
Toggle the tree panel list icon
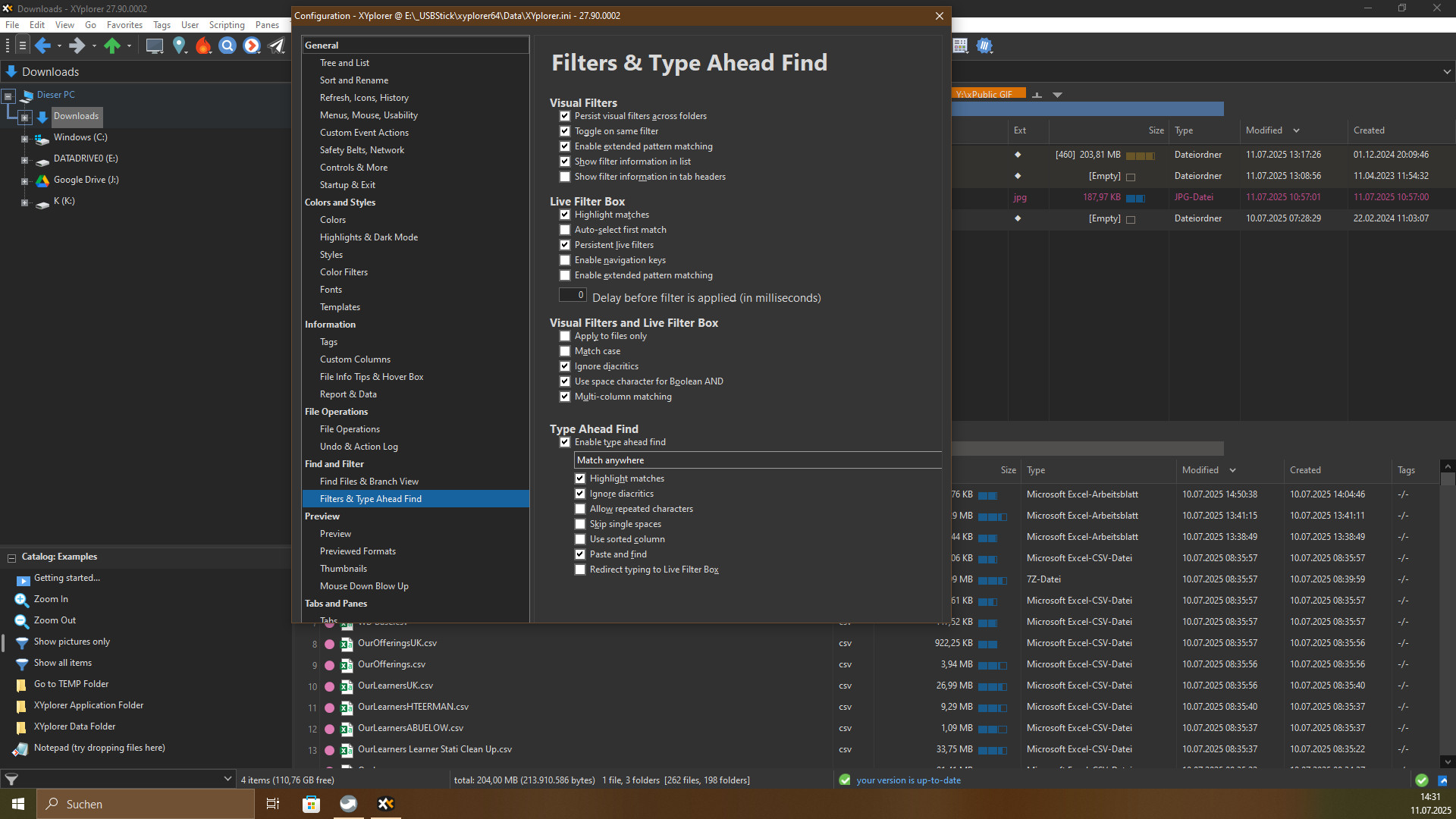[x=23, y=46]
